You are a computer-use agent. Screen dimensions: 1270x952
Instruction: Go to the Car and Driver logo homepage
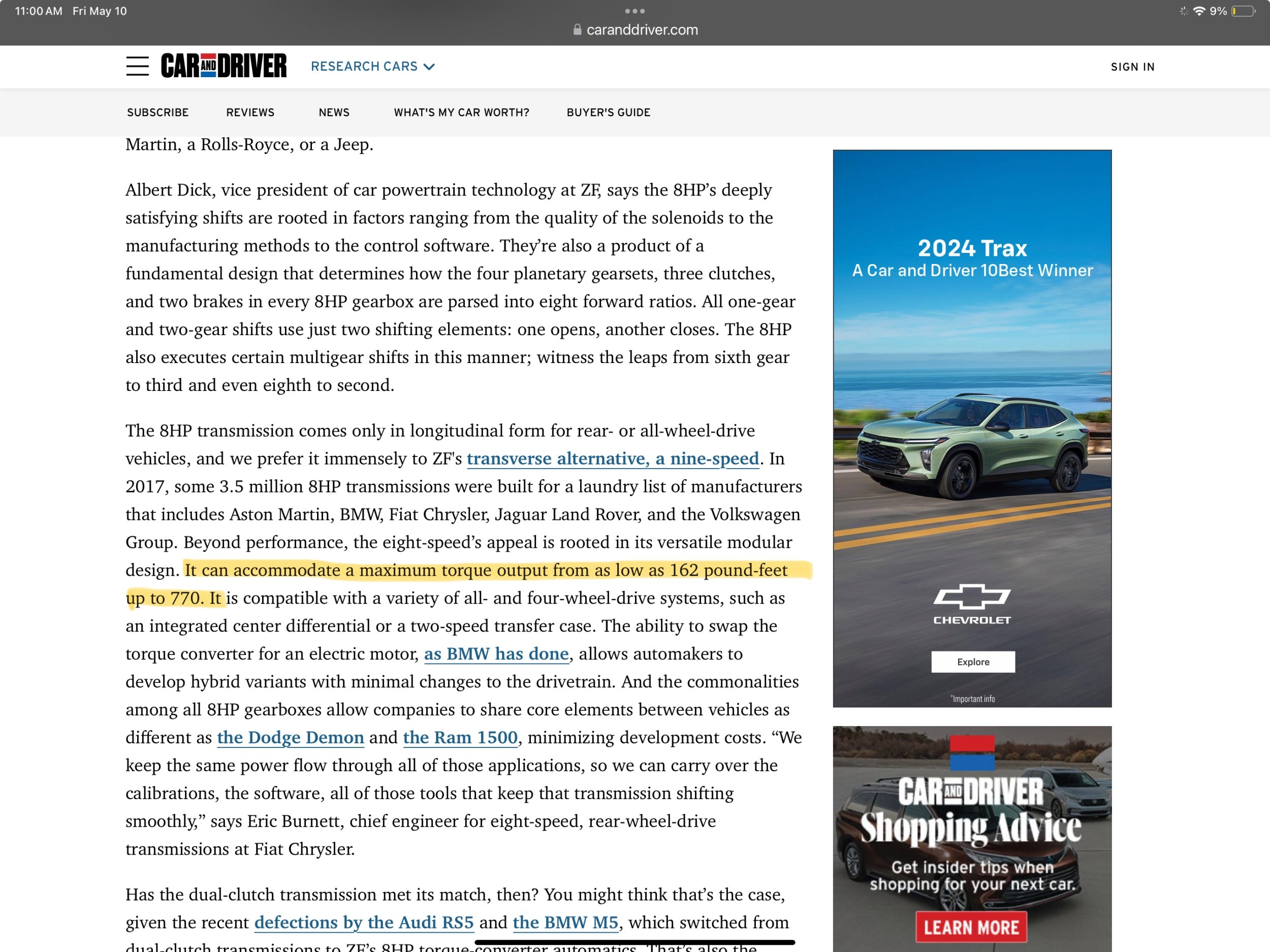coord(224,65)
